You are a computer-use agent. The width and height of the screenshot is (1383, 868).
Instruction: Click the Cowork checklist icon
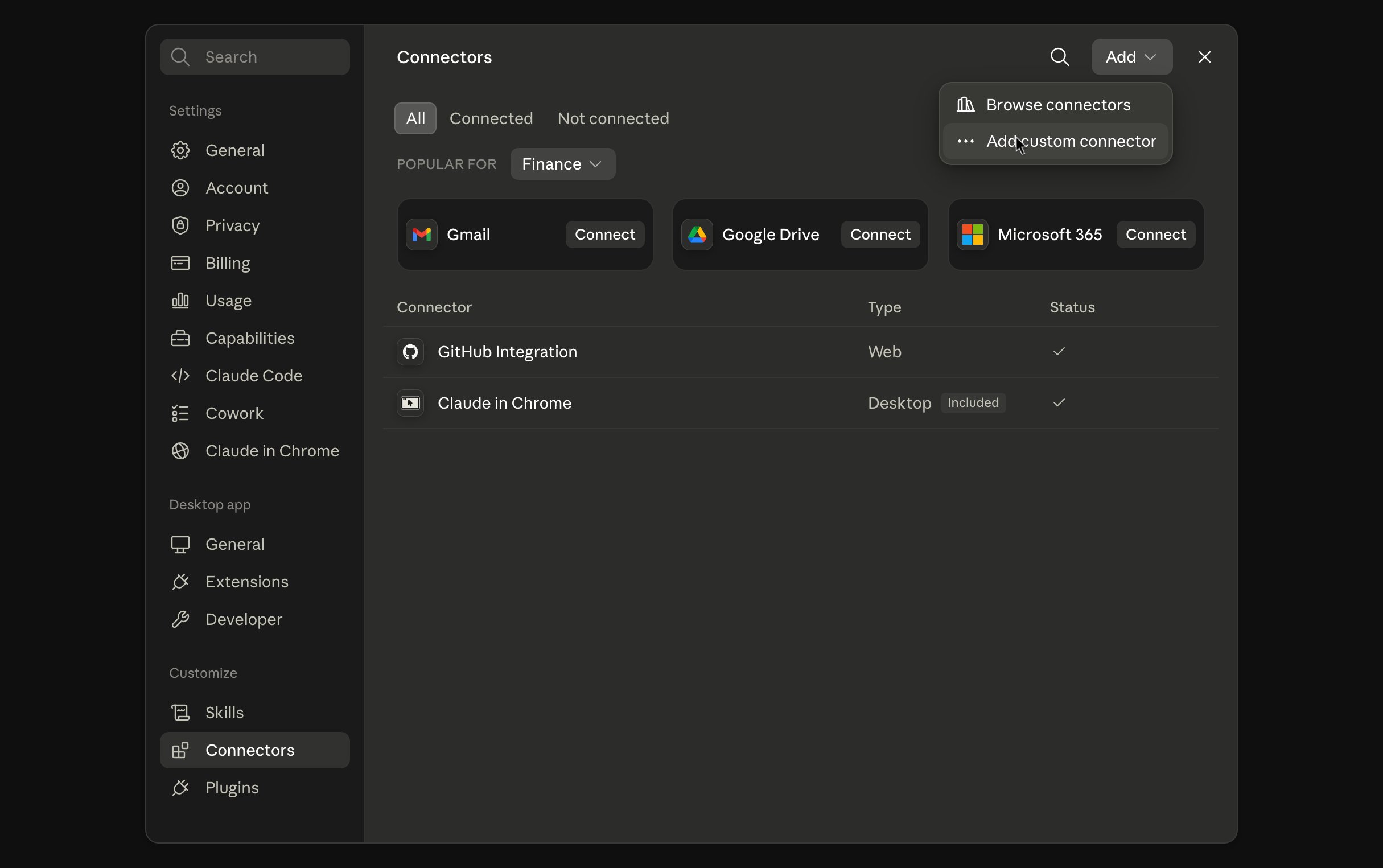click(180, 413)
